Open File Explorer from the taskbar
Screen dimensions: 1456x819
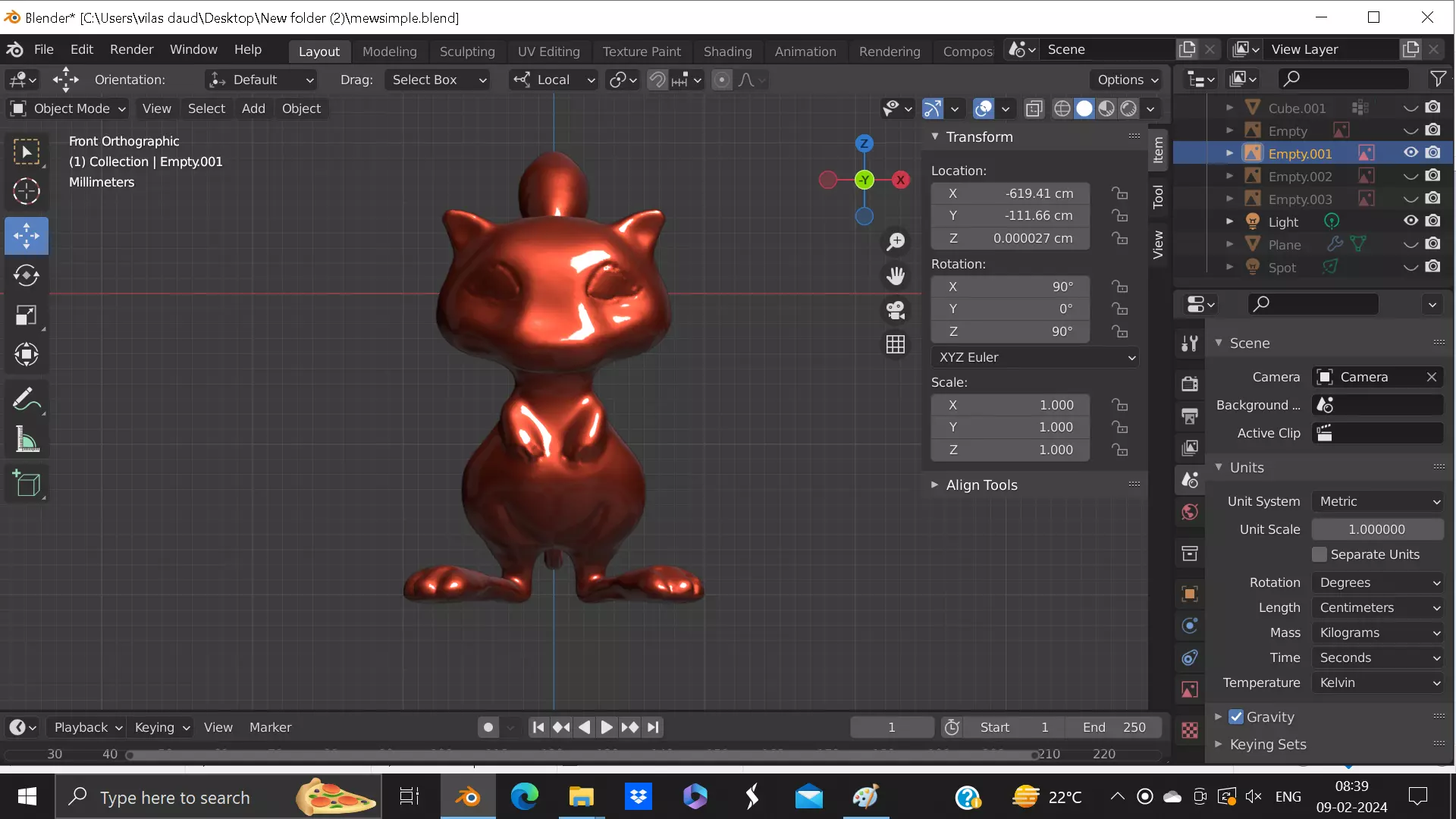click(x=582, y=797)
